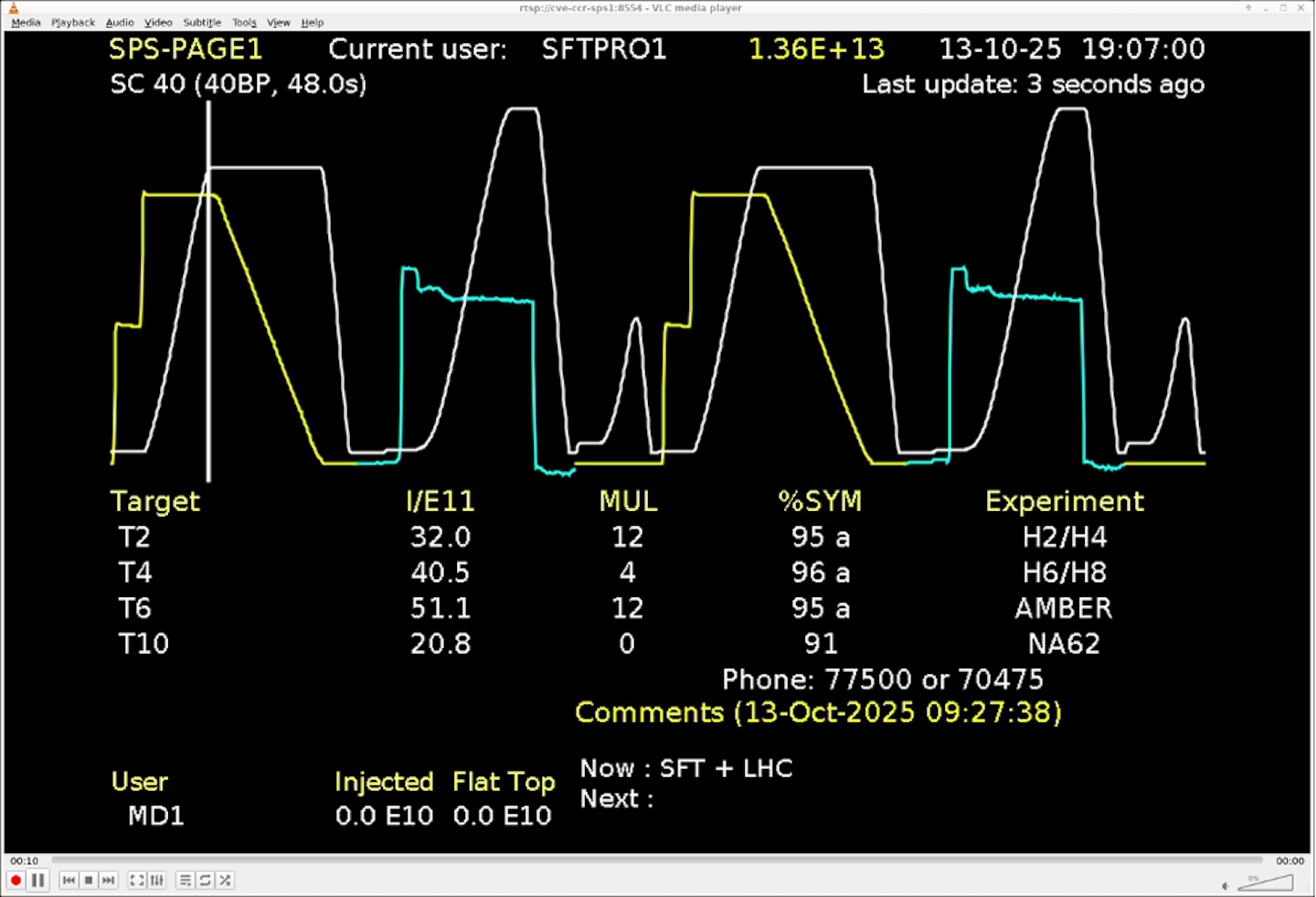Toggle the playlist view
The width and height of the screenshot is (1316, 897).
coord(186,880)
